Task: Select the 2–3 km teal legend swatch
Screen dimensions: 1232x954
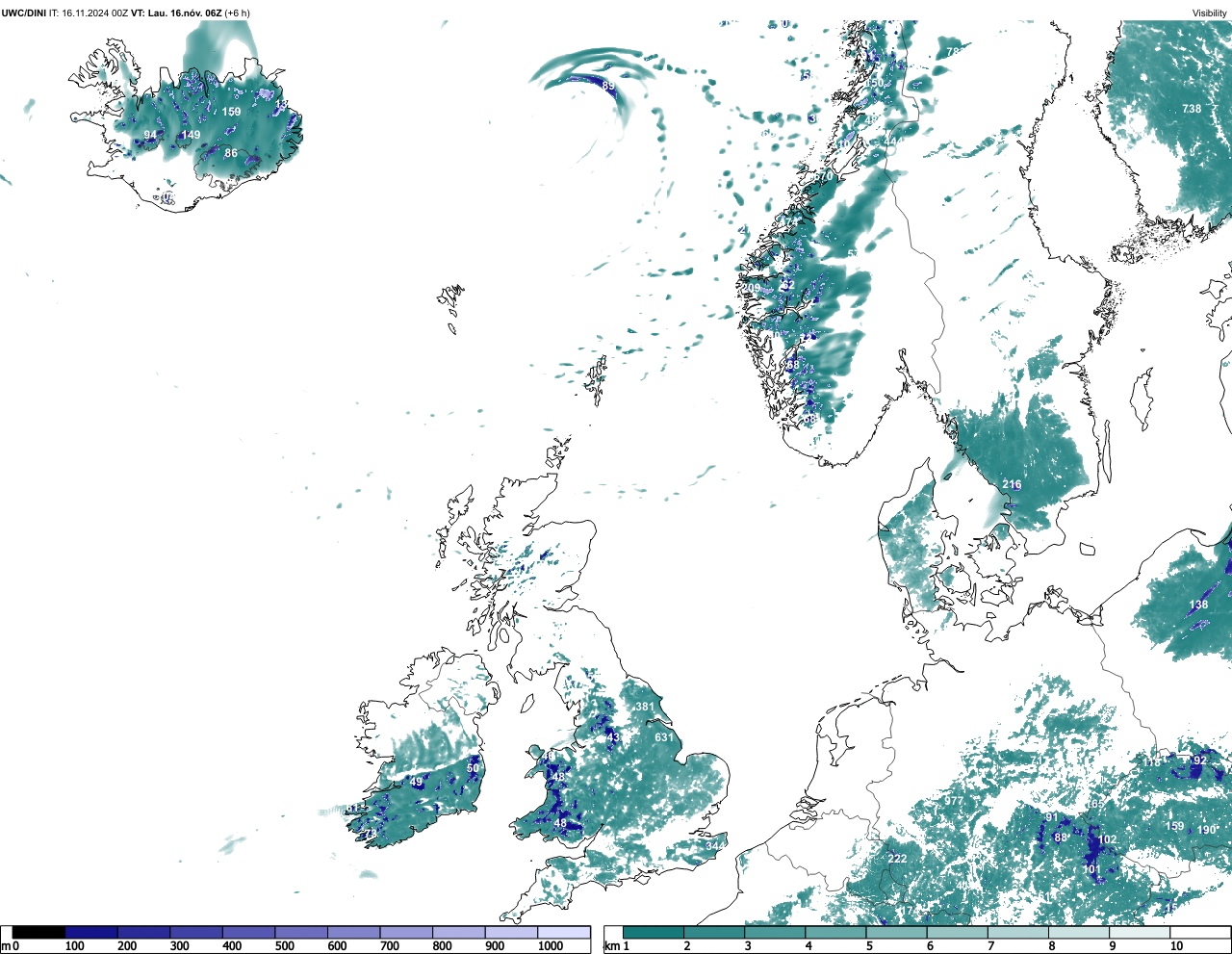Action: 714,933
